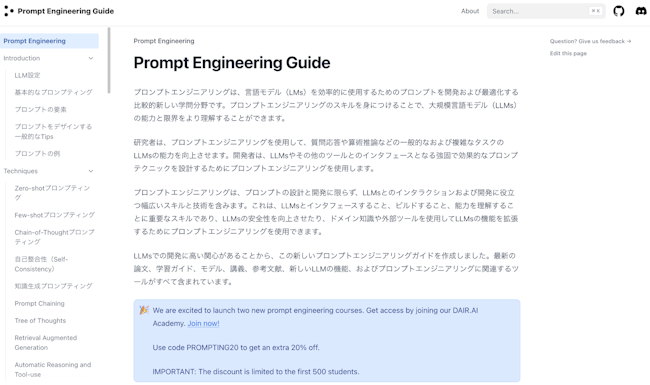650x385 pixels.
Task: Open the Question? Give us feedback link
Action: click(590, 41)
